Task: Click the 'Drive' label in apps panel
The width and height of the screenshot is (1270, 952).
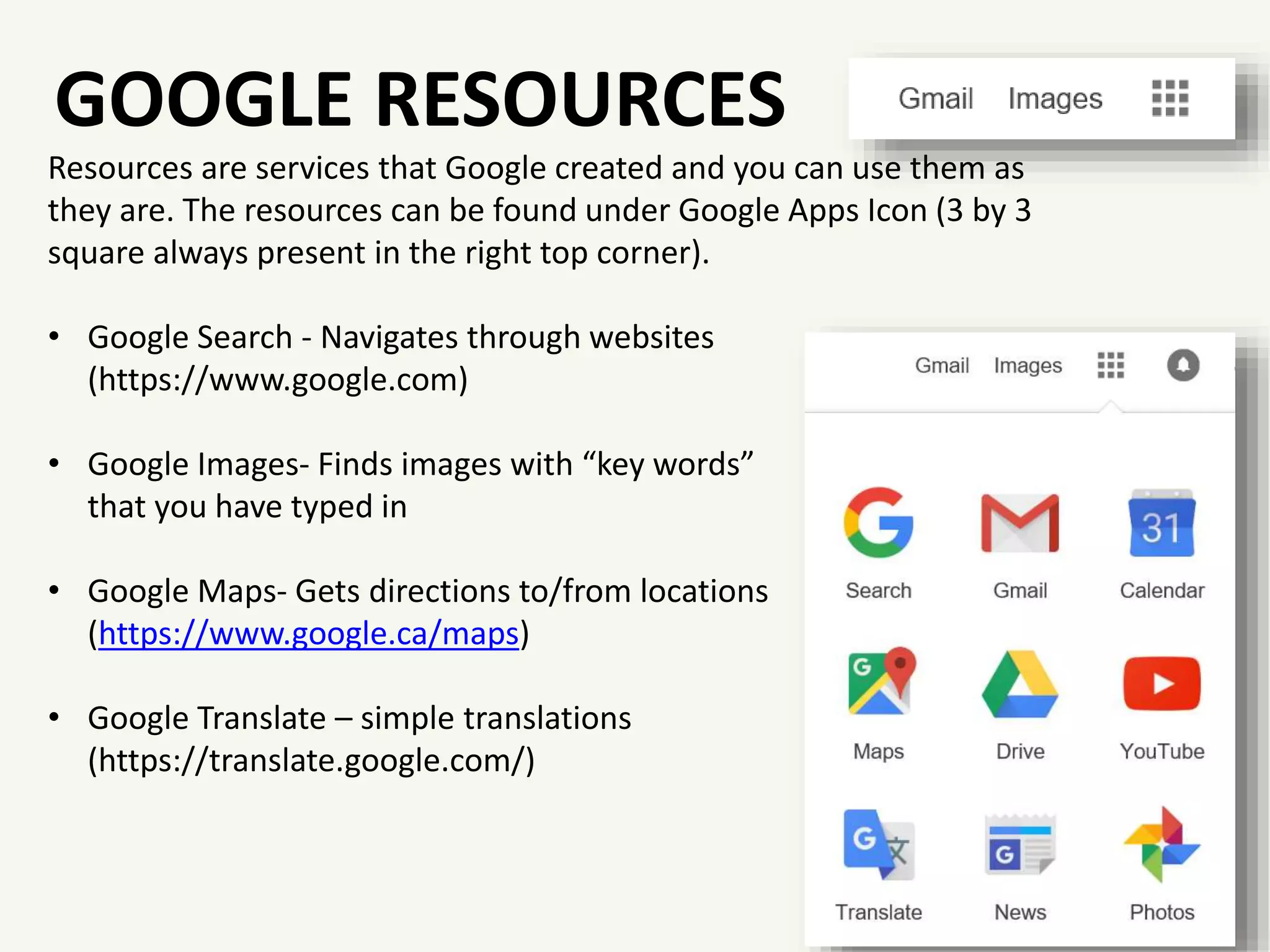Action: [x=1020, y=751]
